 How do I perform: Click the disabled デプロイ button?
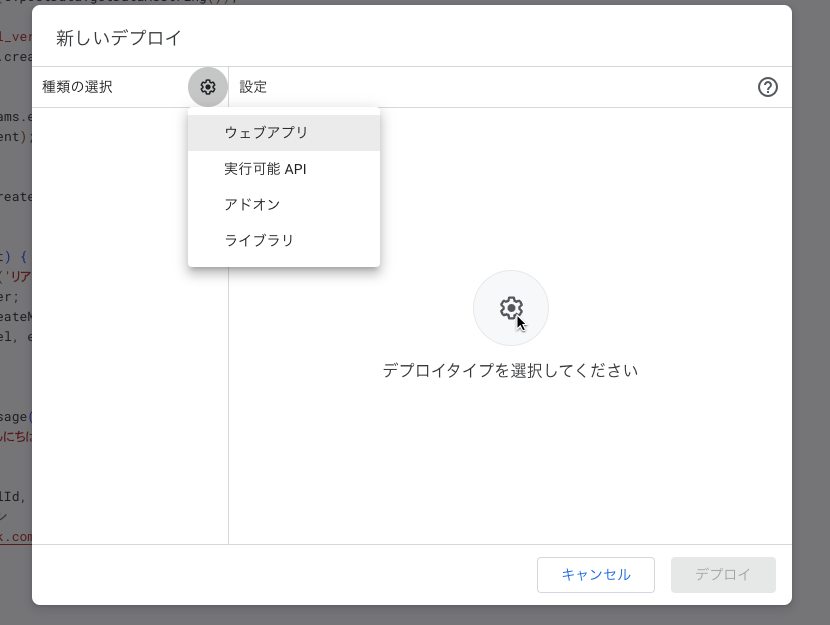723,575
